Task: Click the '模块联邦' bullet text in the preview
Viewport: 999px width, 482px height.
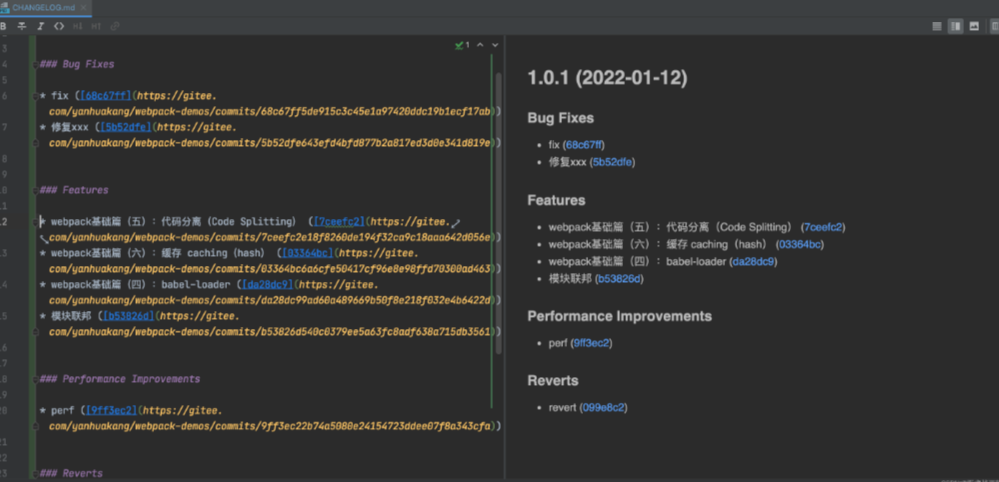Action: click(x=569, y=279)
